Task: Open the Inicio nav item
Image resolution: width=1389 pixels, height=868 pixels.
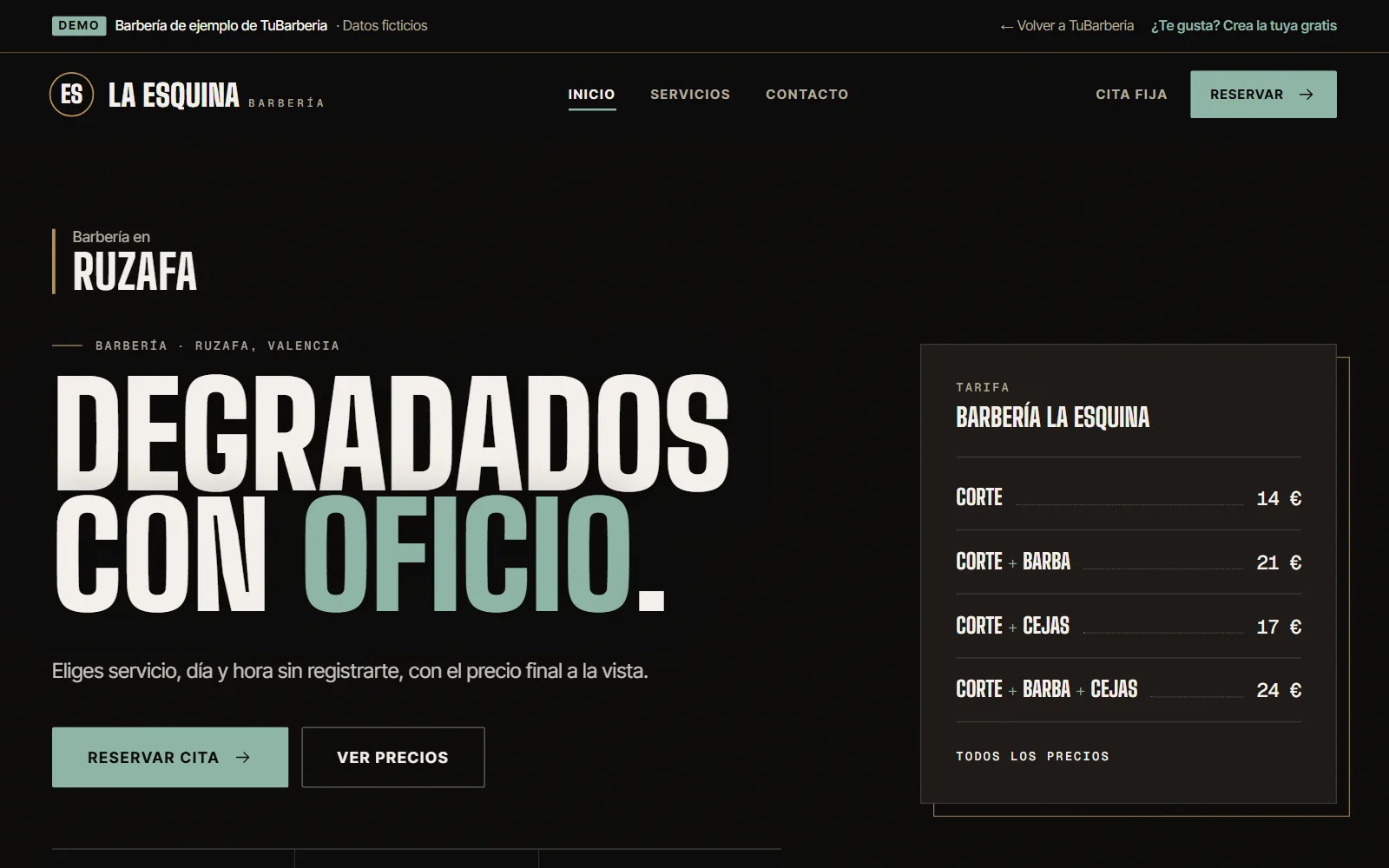Action: pyautogui.click(x=591, y=94)
